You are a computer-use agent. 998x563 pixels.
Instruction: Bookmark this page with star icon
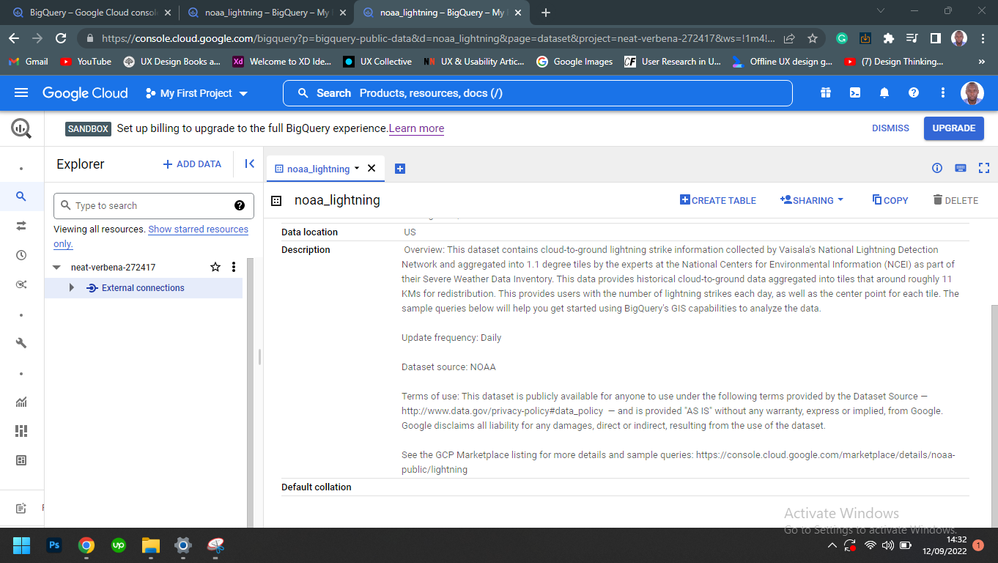tap(812, 38)
